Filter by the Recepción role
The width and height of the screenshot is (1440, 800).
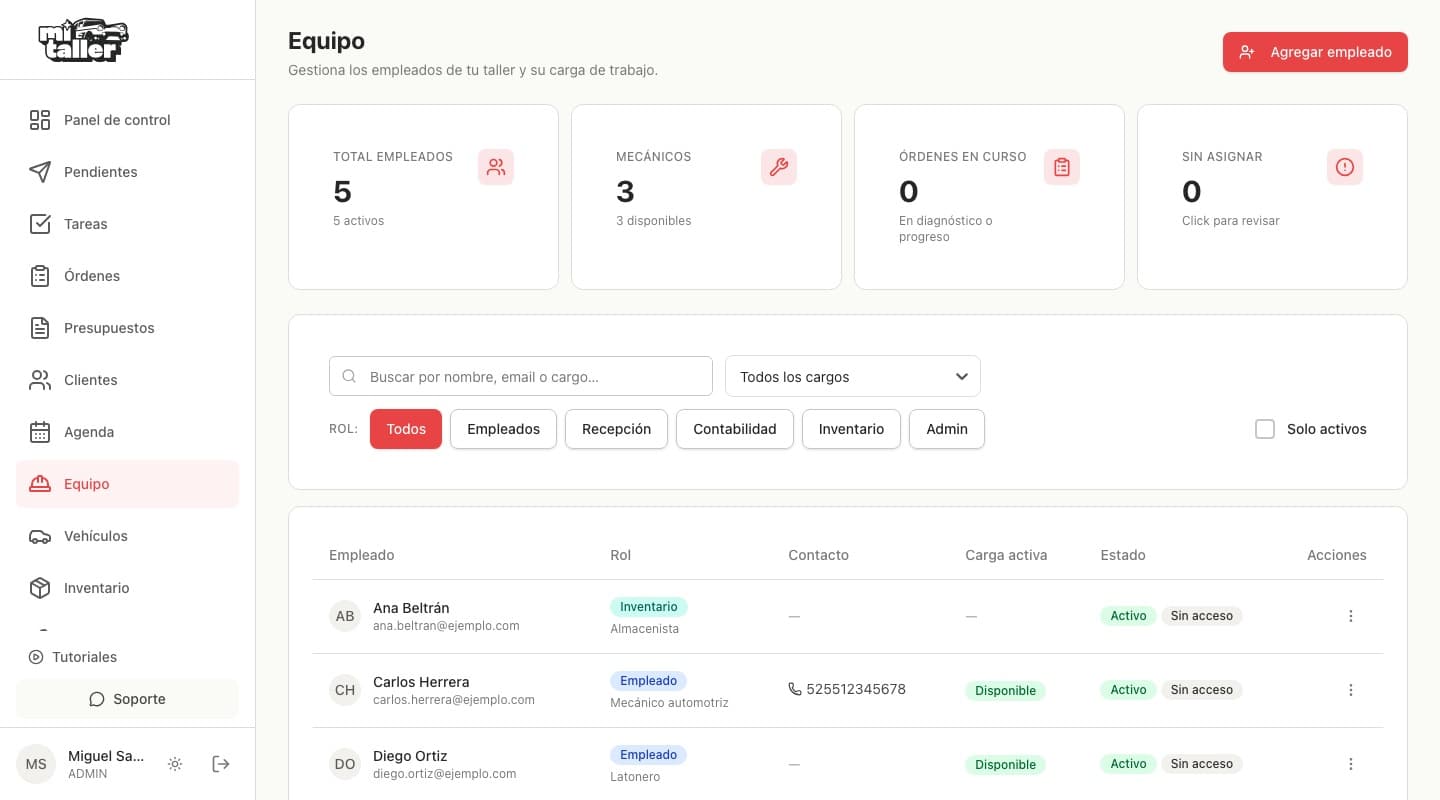pyautogui.click(x=616, y=429)
